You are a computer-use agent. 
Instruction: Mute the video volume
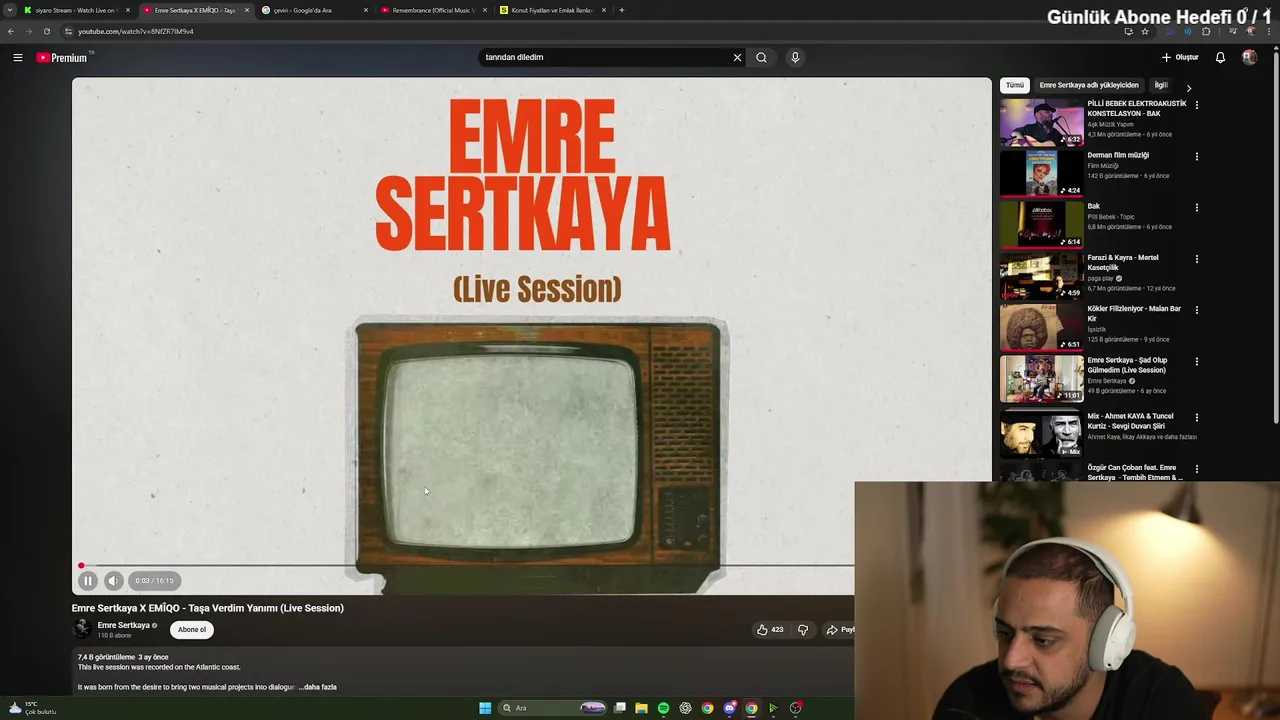[x=113, y=580]
